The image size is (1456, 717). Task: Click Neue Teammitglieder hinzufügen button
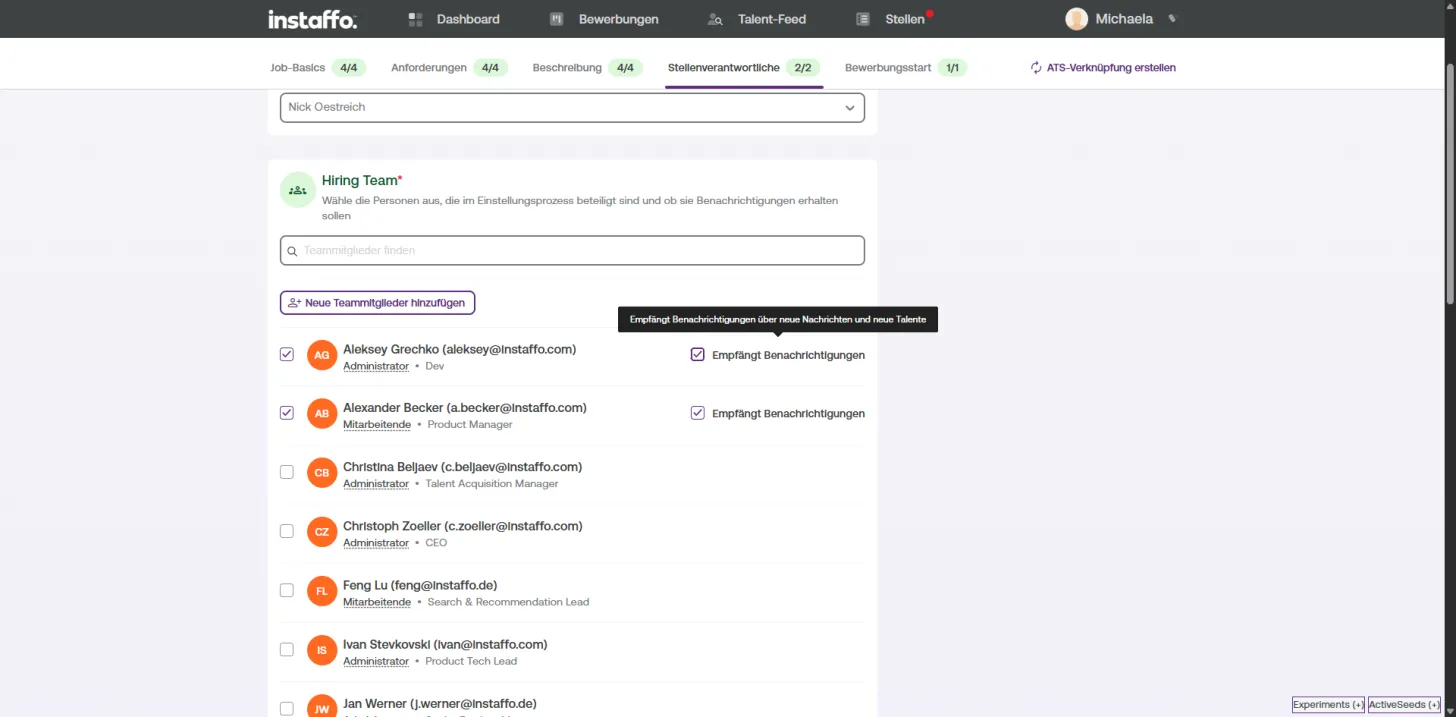(x=377, y=302)
